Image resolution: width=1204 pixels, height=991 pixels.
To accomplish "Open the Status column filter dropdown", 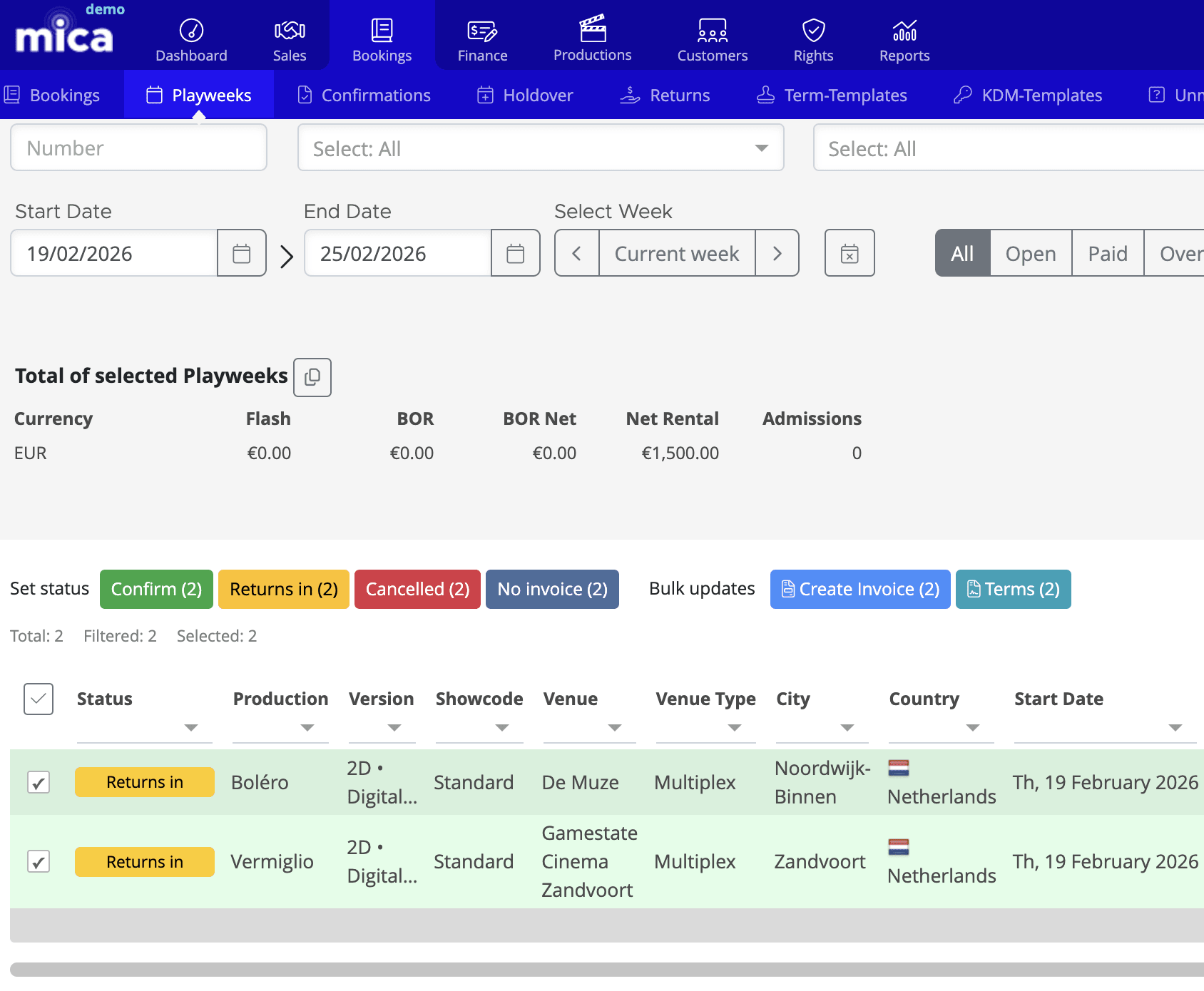I will (x=190, y=729).
